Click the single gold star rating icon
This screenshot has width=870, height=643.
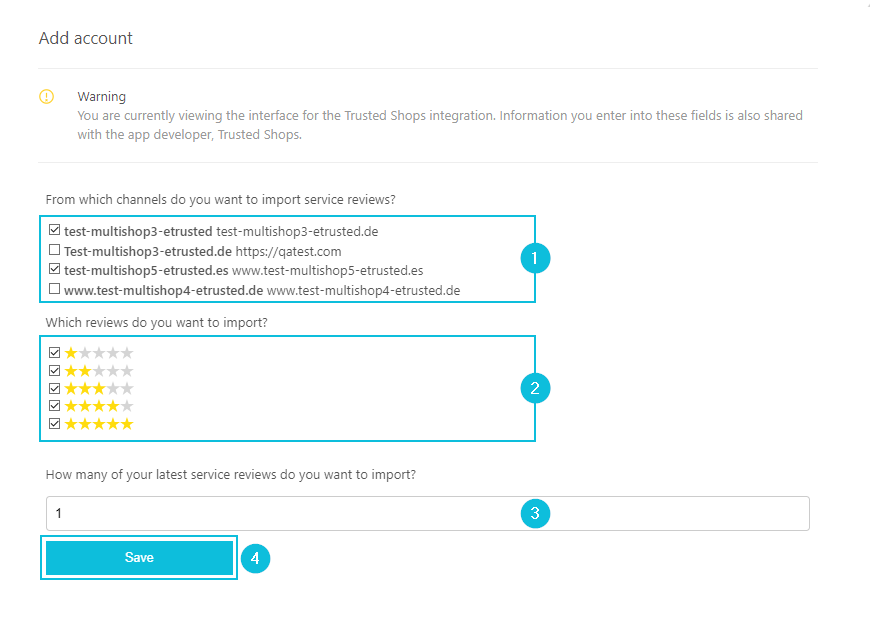coord(99,353)
